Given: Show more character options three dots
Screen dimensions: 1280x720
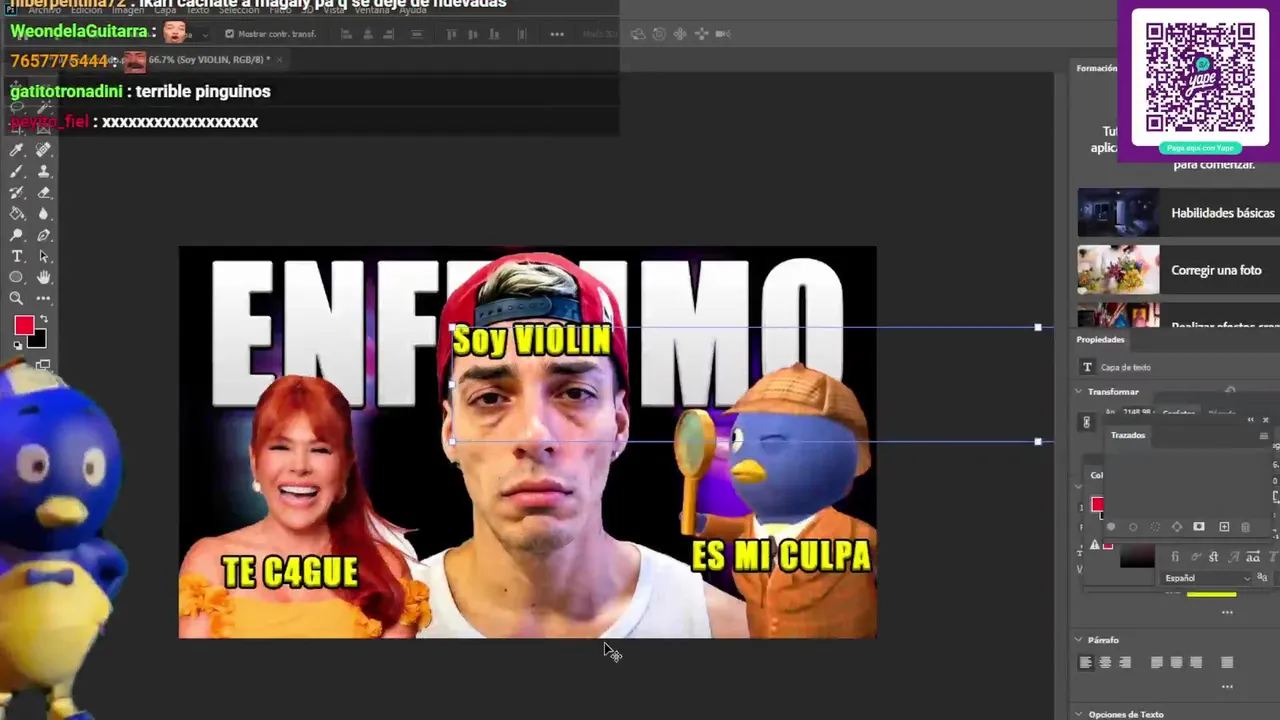Looking at the screenshot, I should (1227, 612).
